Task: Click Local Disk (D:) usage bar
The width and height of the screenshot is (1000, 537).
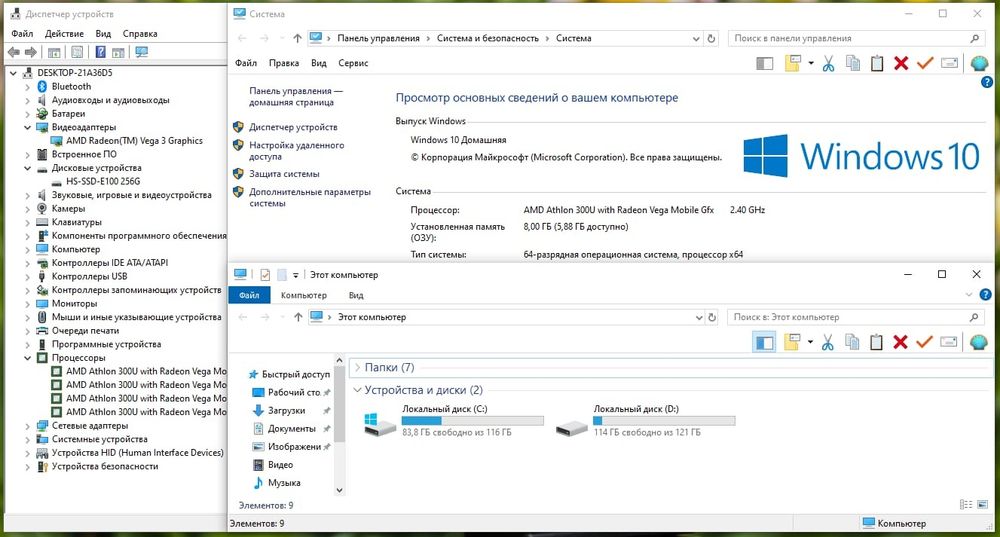Action: coord(664,421)
